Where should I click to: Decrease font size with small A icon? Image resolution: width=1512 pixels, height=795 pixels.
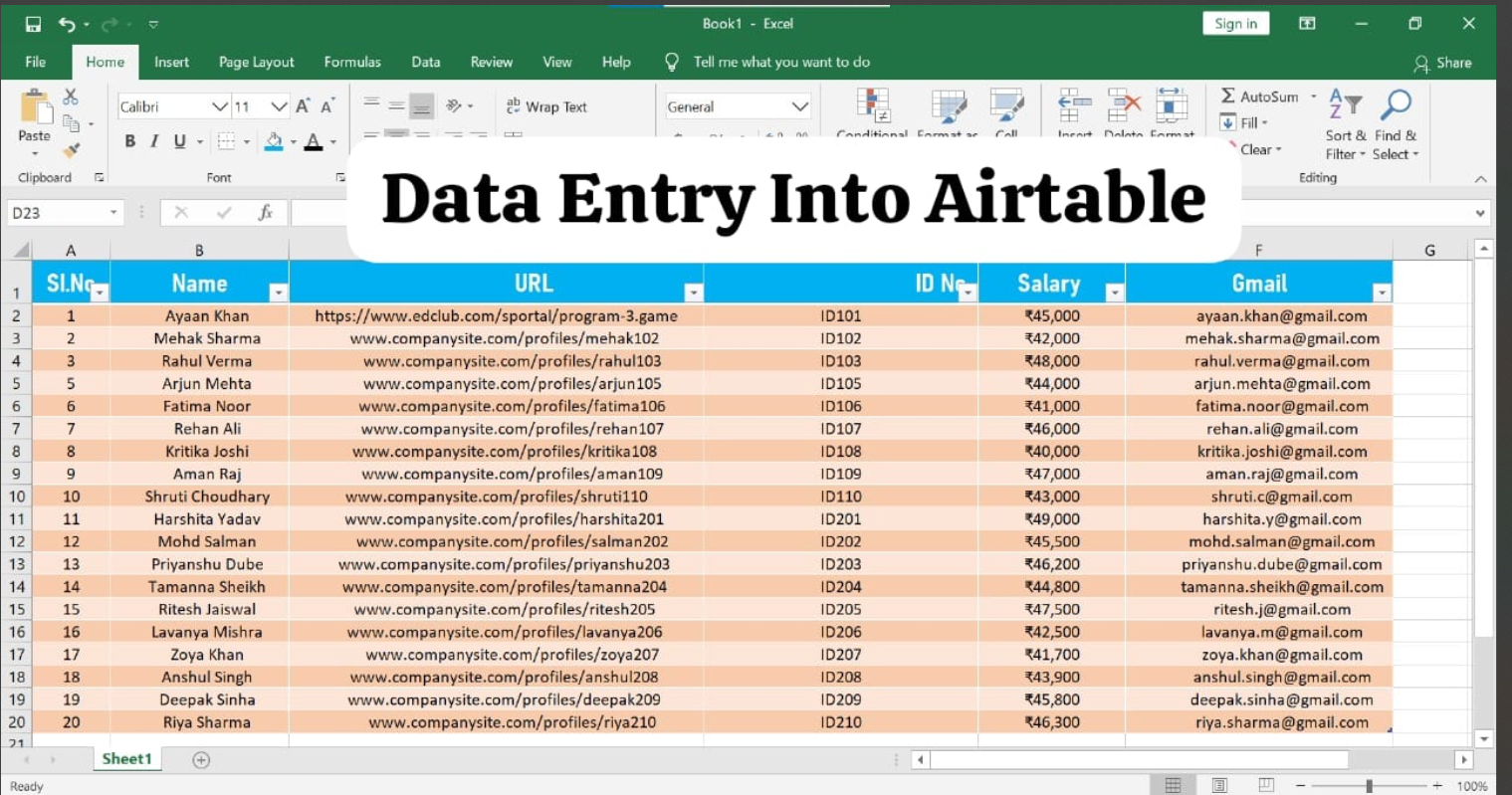click(327, 105)
